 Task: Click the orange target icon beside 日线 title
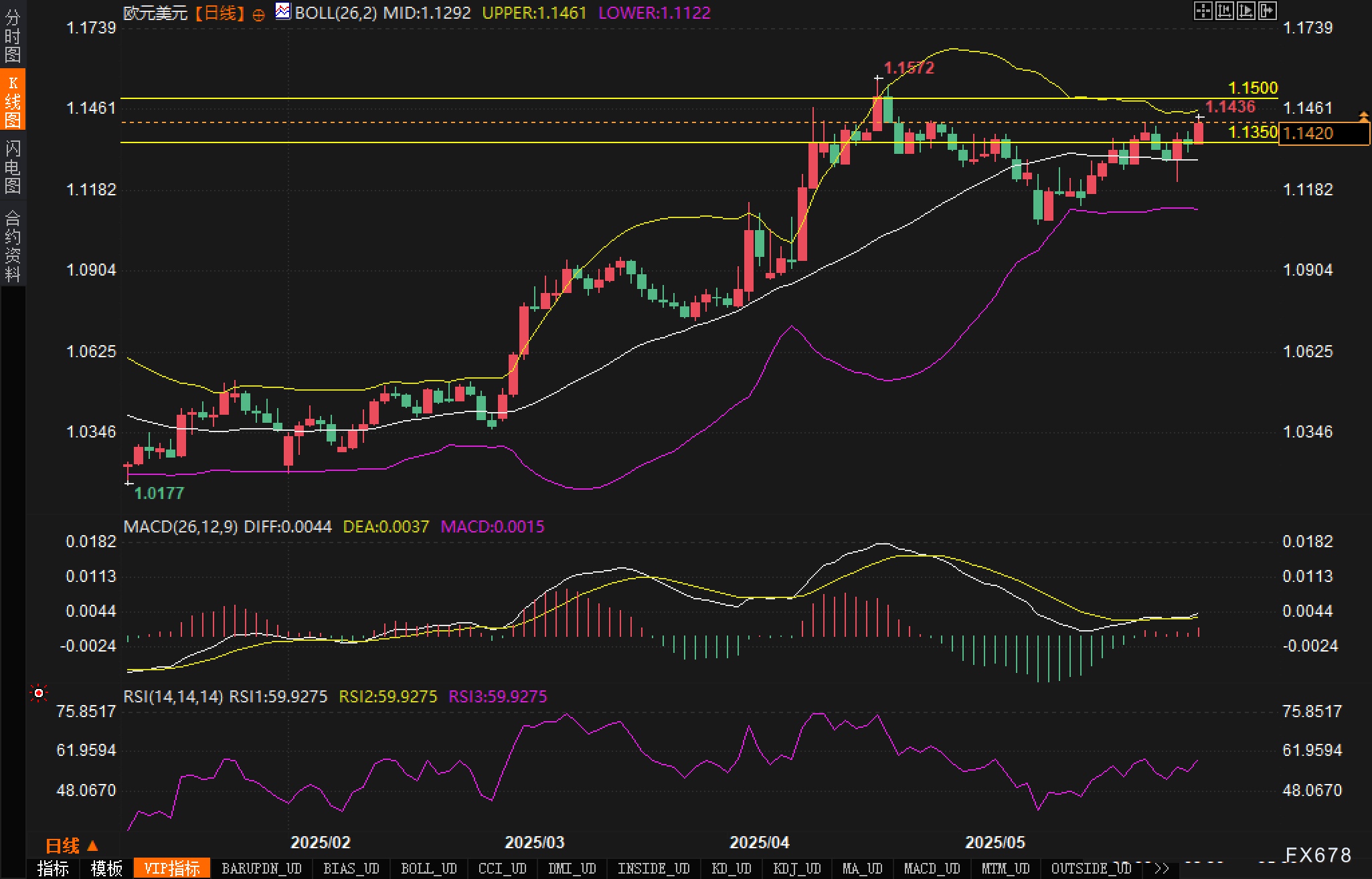pos(258,15)
